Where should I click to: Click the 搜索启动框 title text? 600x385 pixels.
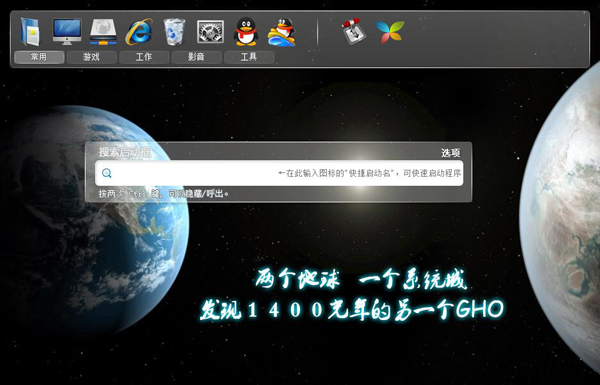pos(124,152)
